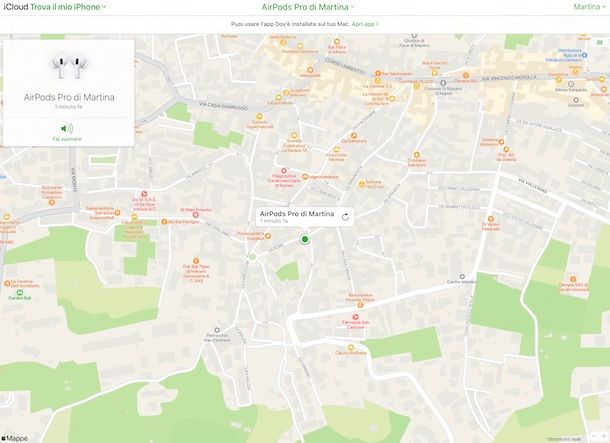The width and height of the screenshot is (610, 443).
Task: Select the Intesa Sanpaolo bank marker
Action: point(571,84)
